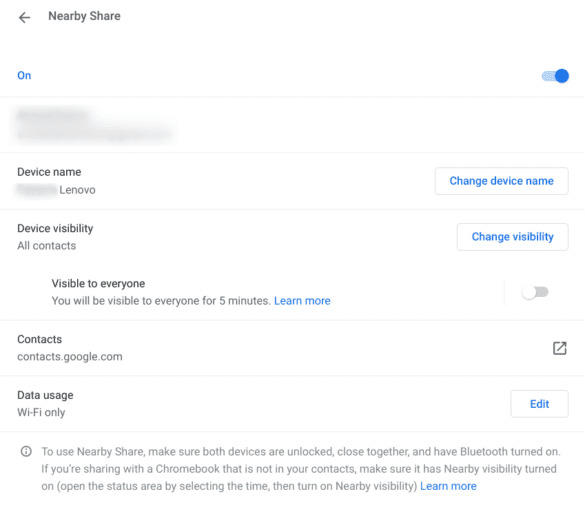Click the blurred account info row
The width and height of the screenshot is (585, 505).
pyautogui.click(x=292, y=125)
